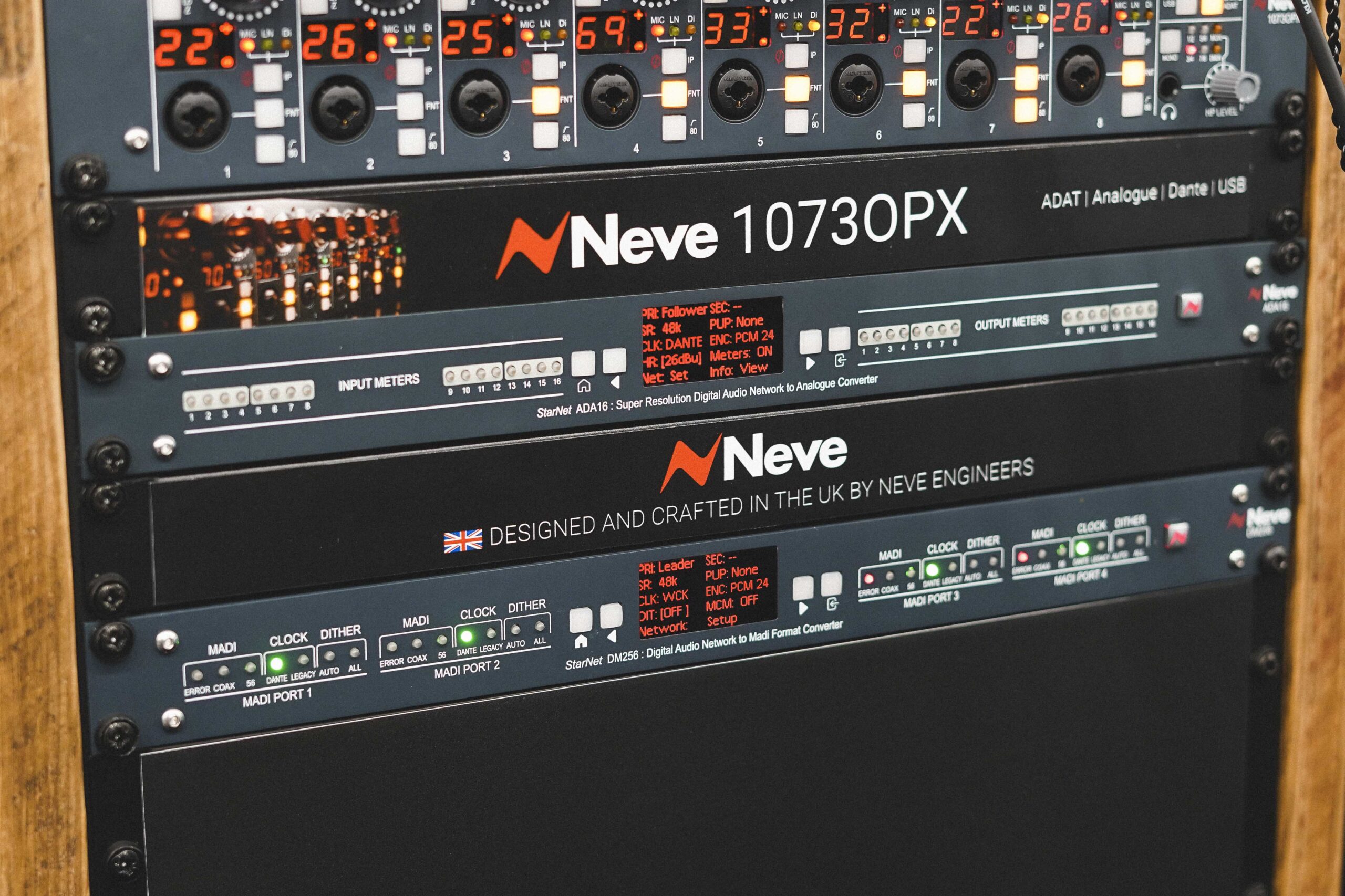Click the channel 1 gain display showing 22

click(x=194, y=48)
